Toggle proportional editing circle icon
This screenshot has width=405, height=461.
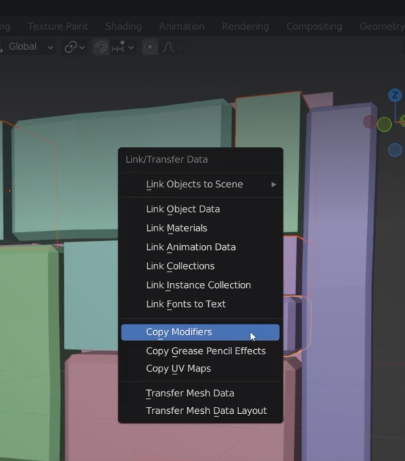click(x=150, y=47)
